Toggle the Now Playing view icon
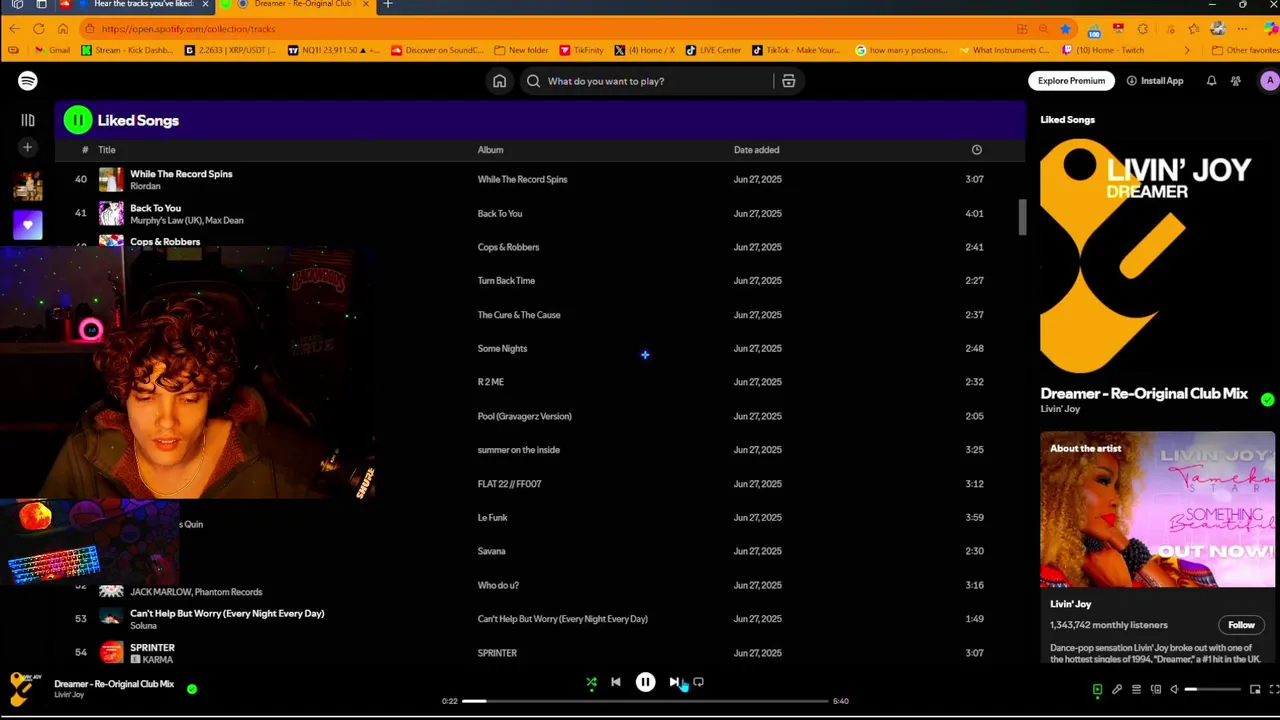Image resolution: width=1280 pixels, height=720 pixels. [x=1097, y=689]
